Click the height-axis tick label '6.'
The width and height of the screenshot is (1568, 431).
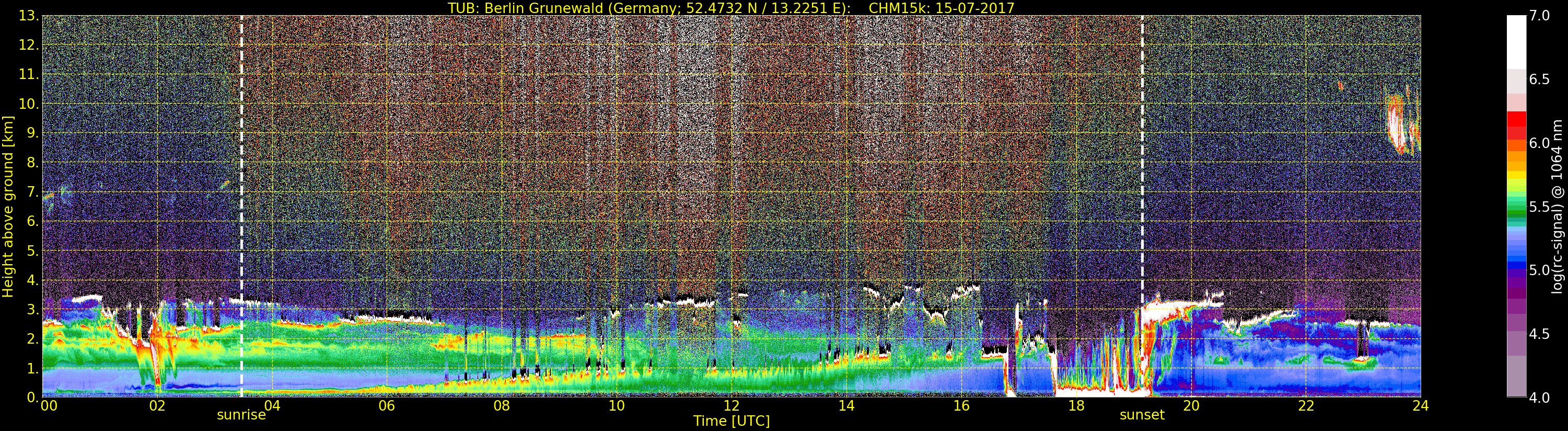(x=33, y=221)
